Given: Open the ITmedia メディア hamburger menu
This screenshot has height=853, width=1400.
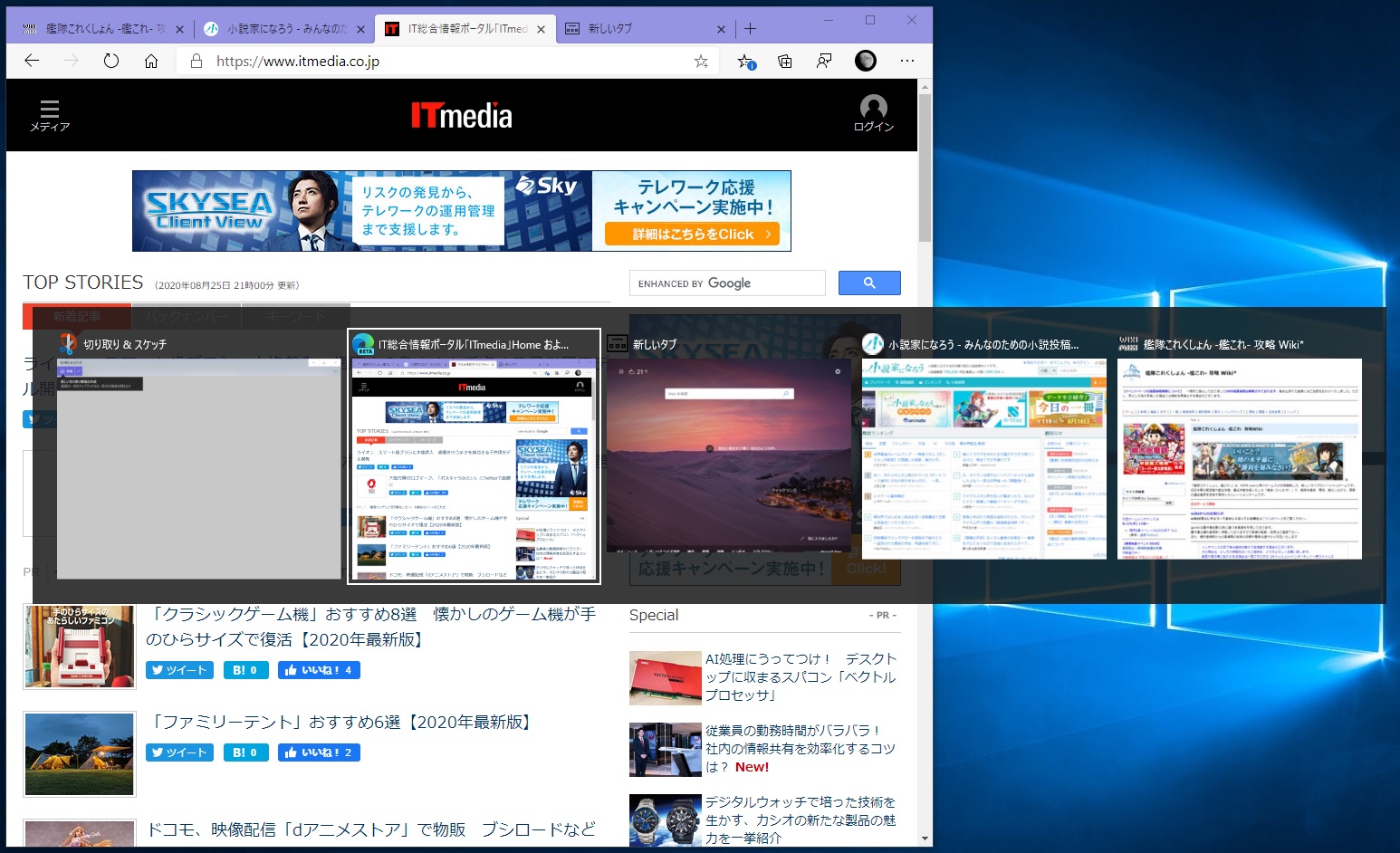Looking at the screenshot, I should 50,115.
